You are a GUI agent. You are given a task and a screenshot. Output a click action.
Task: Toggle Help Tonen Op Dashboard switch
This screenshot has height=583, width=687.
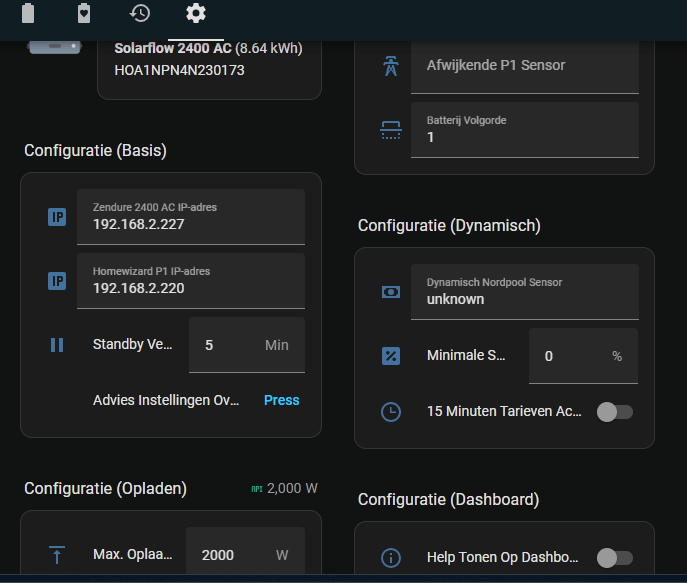(614, 557)
